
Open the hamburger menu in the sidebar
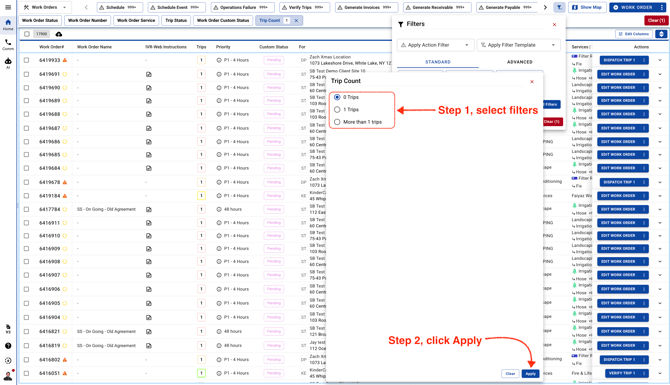8,7
